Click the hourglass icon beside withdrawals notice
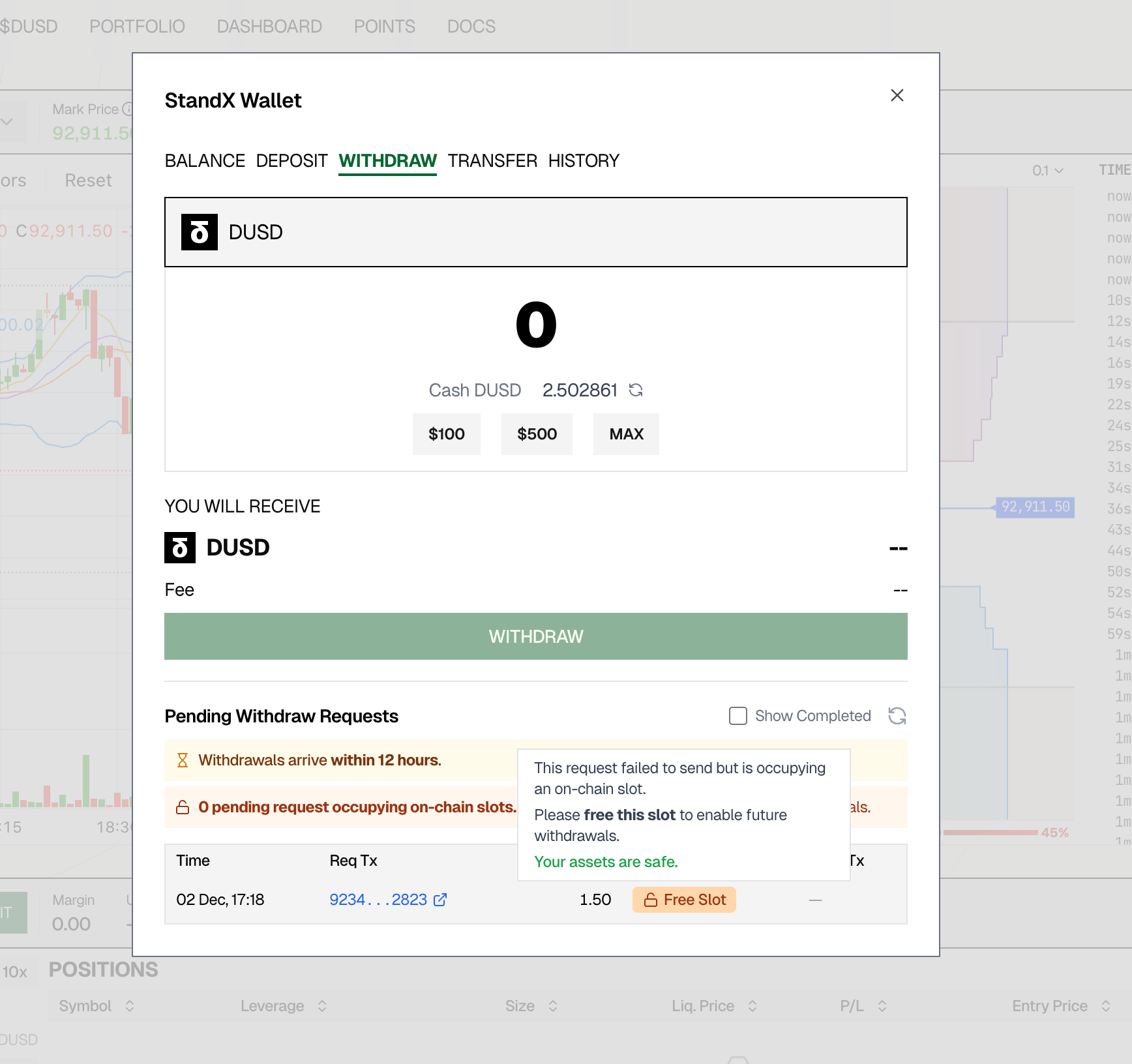 point(183,760)
